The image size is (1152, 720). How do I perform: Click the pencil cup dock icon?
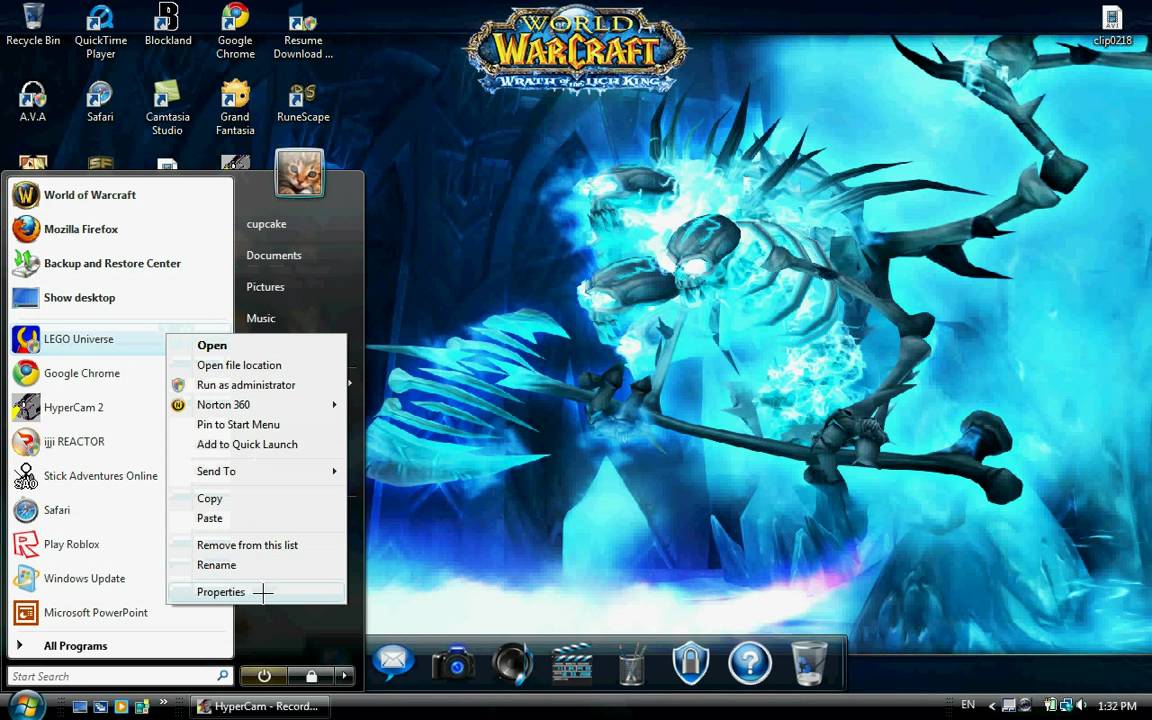[x=630, y=663]
